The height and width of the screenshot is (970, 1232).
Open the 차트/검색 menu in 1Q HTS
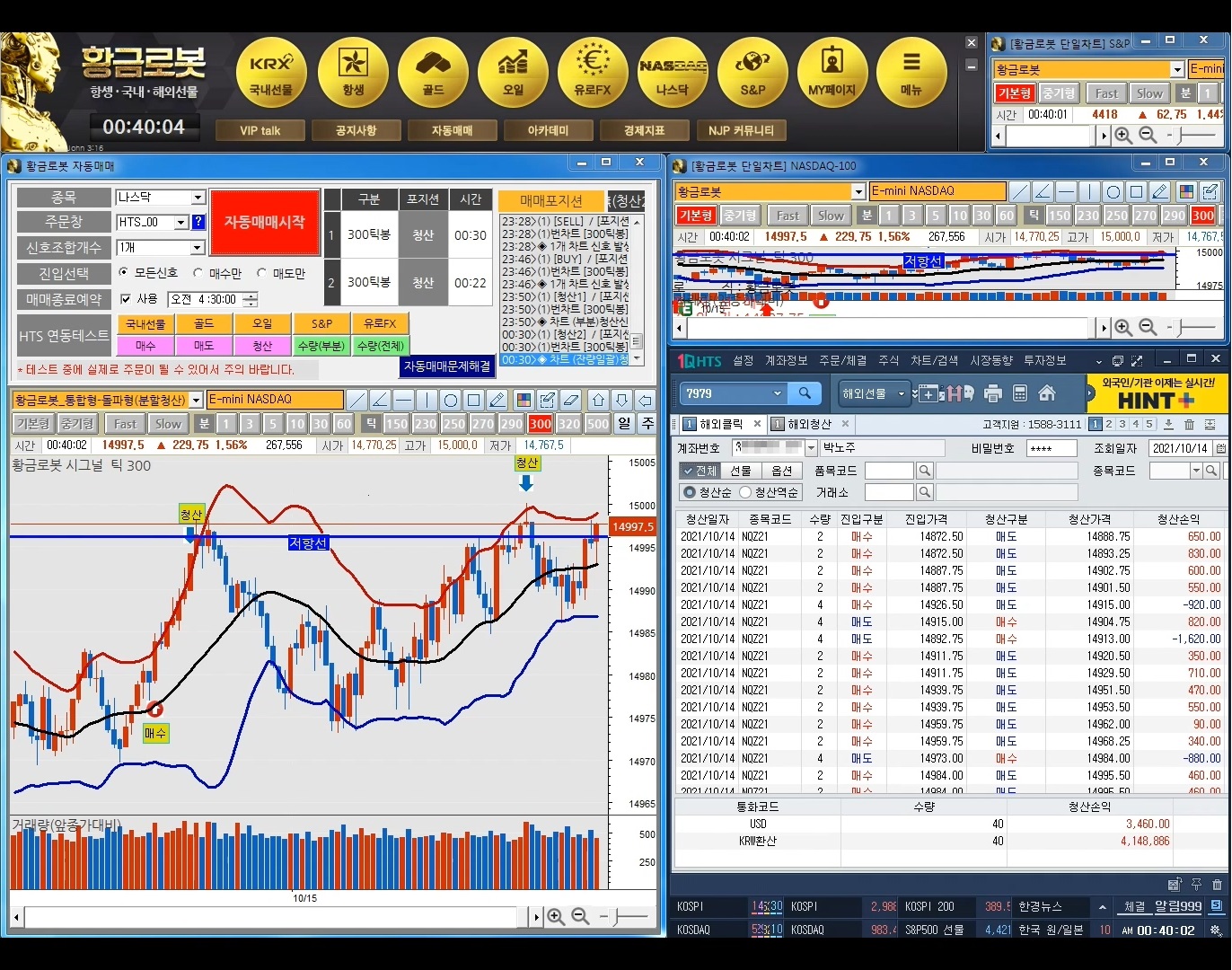[935, 360]
